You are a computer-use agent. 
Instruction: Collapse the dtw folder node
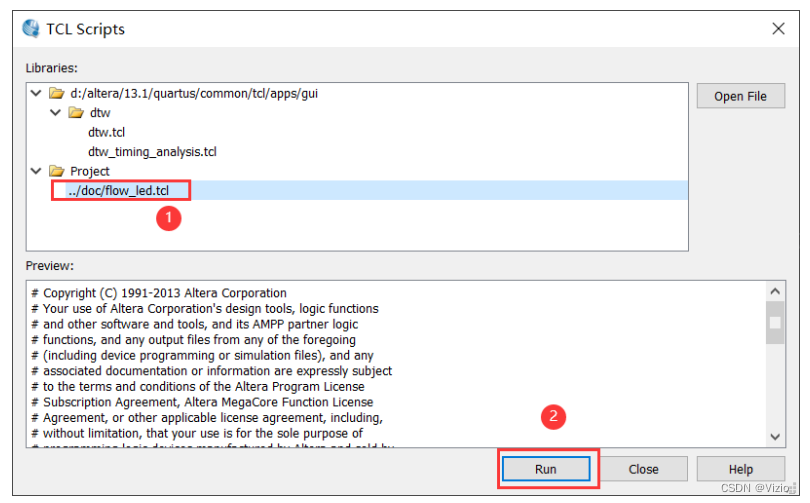click(55, 113)
